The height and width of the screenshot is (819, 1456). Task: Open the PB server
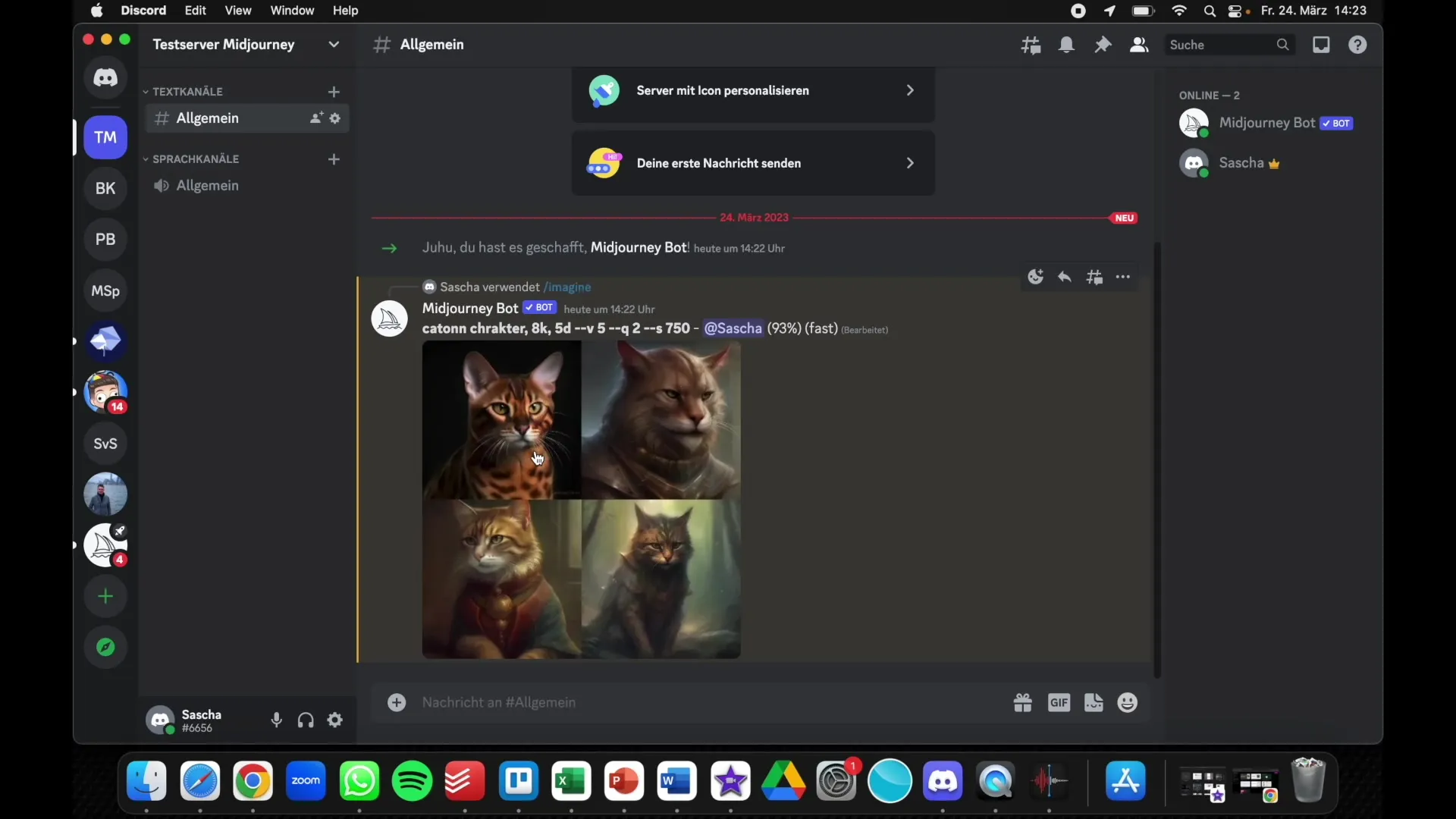click(x=105, y=239)
